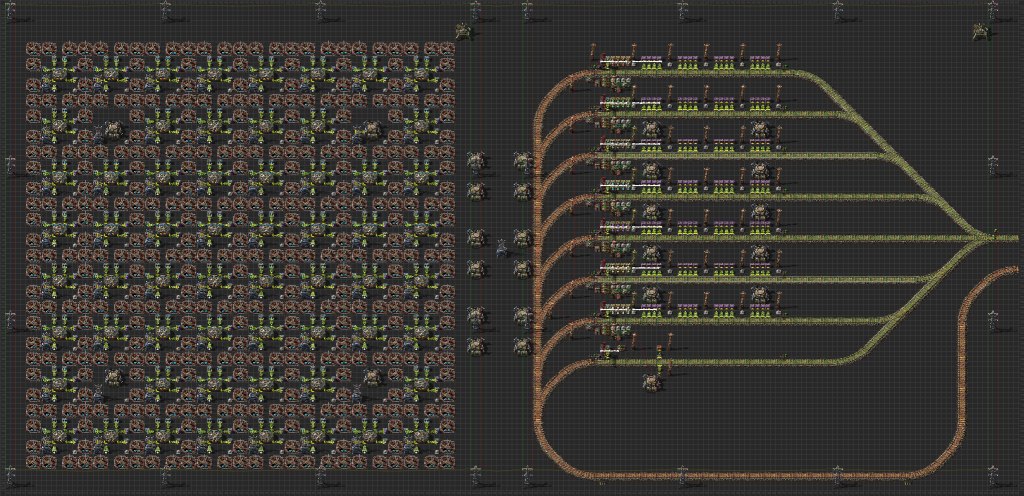Select the radar right of the assembler grid's top edge
1024x496 pixels.
coord(464,29)
